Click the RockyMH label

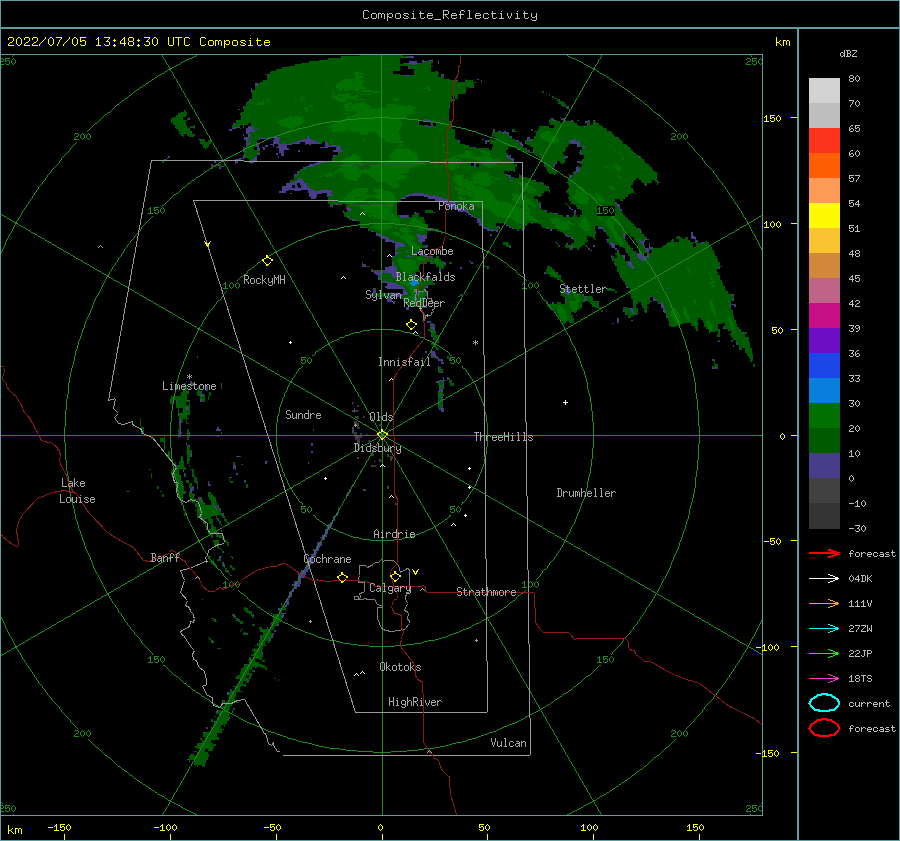(264, 280)
